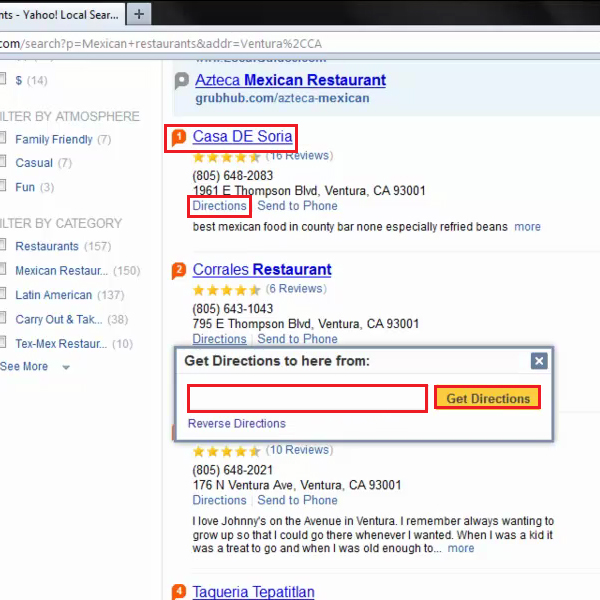600x600 pixels.
Task: Open a new browser tab with plus button
Action: pyautogui.click(x=139, y=15)
